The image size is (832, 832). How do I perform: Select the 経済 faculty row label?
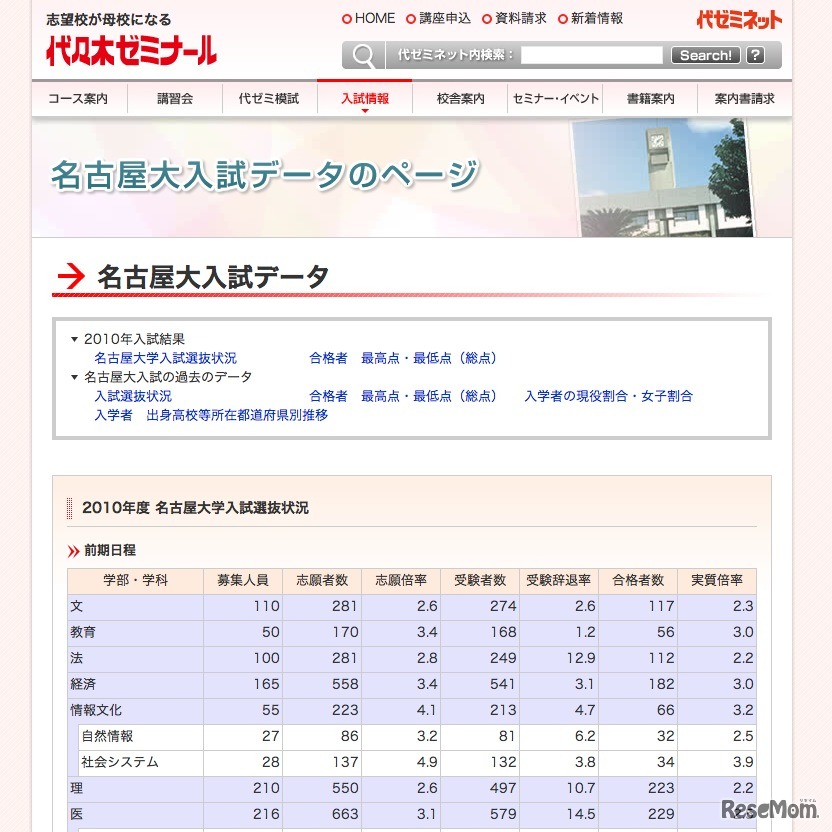tap(83, 684)
